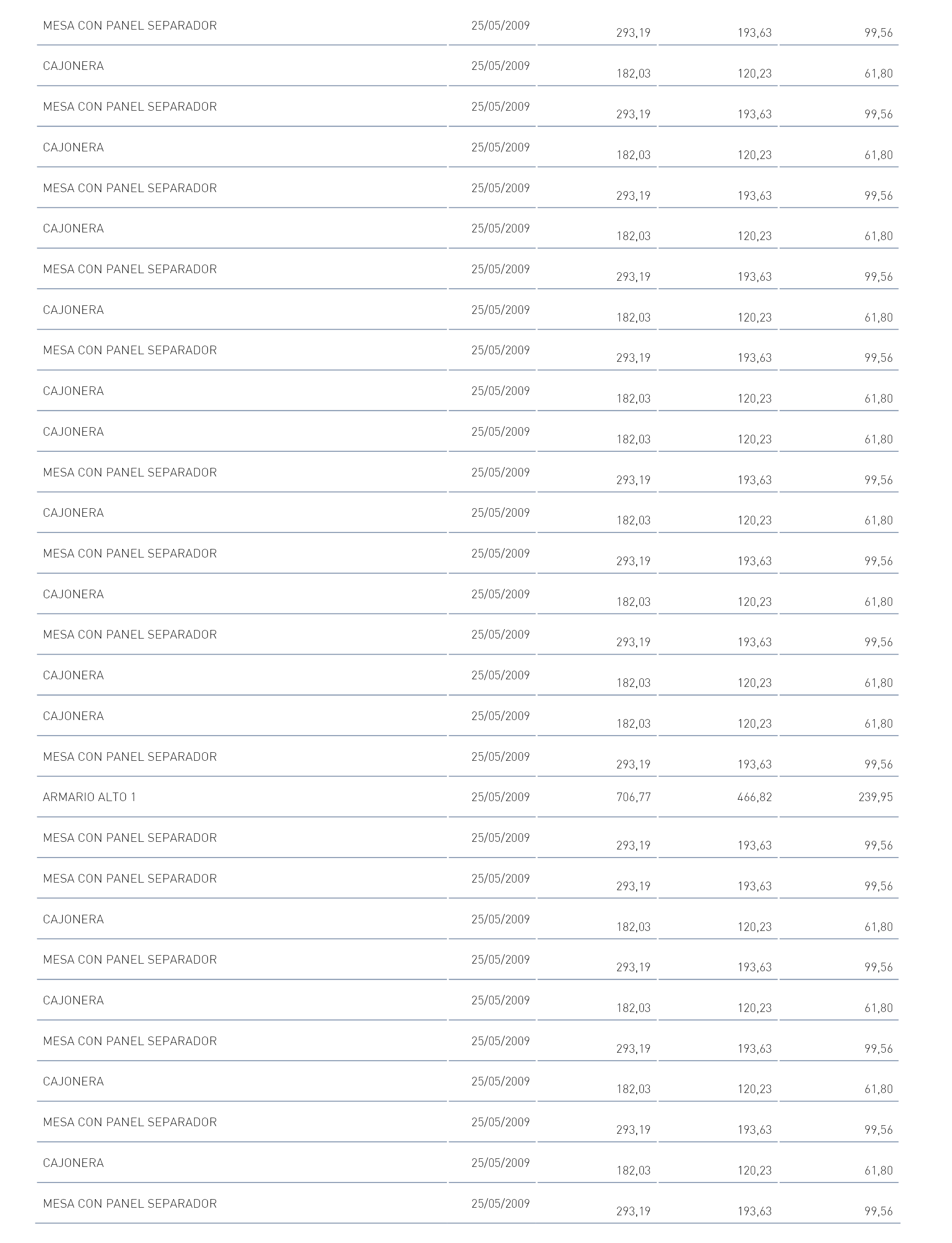
Task: Click the date in the ARMARIO ALTO 1 row
Action: 500,797
